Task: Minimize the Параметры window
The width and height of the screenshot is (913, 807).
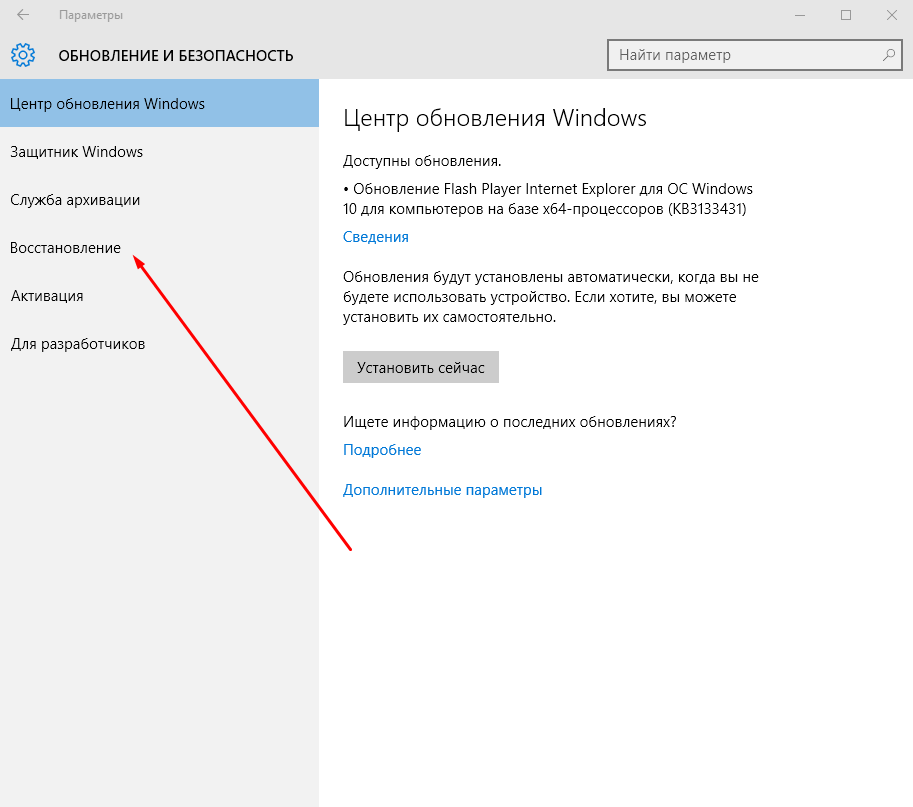Action: tap(799, 15)
